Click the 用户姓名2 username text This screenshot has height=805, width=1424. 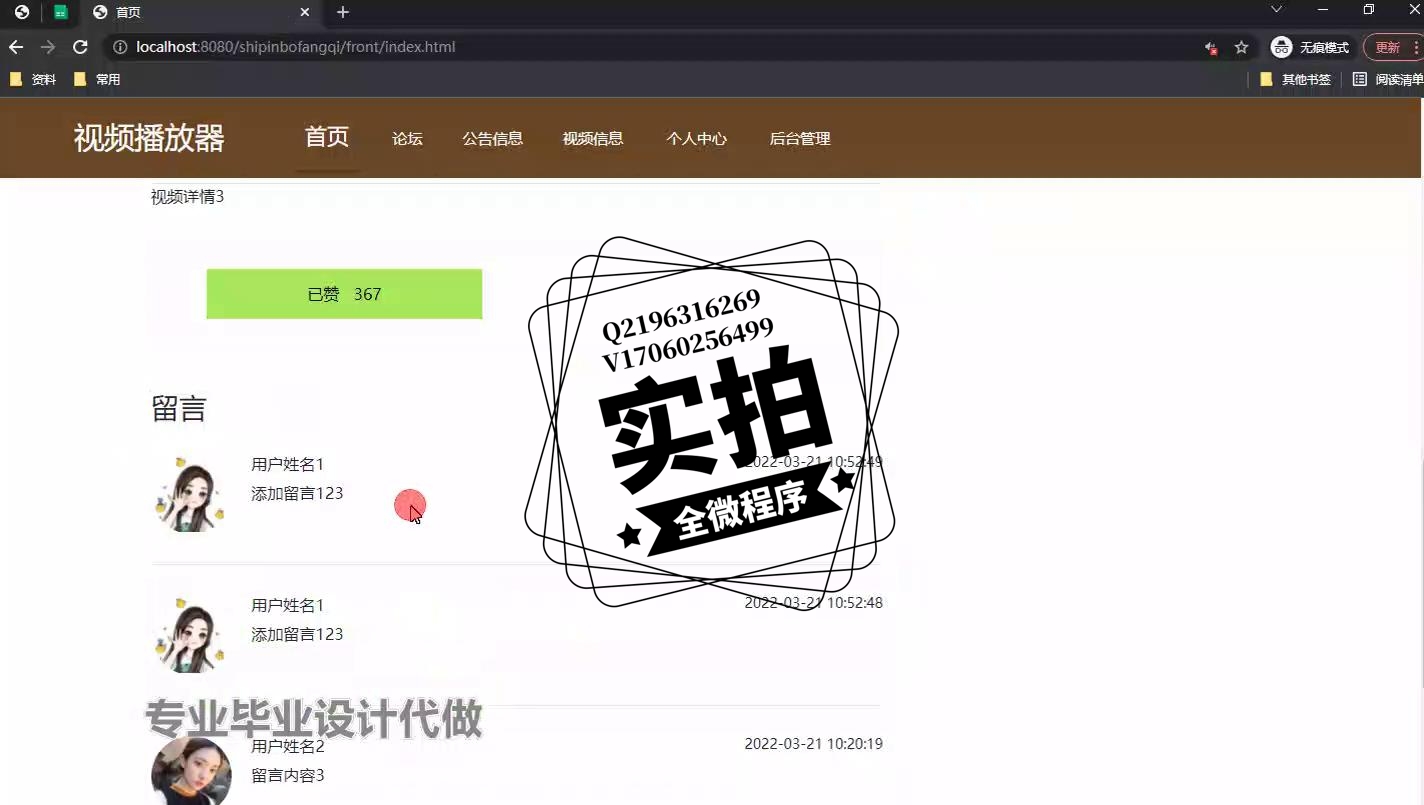pyautogui.click(x=288, y=746)
